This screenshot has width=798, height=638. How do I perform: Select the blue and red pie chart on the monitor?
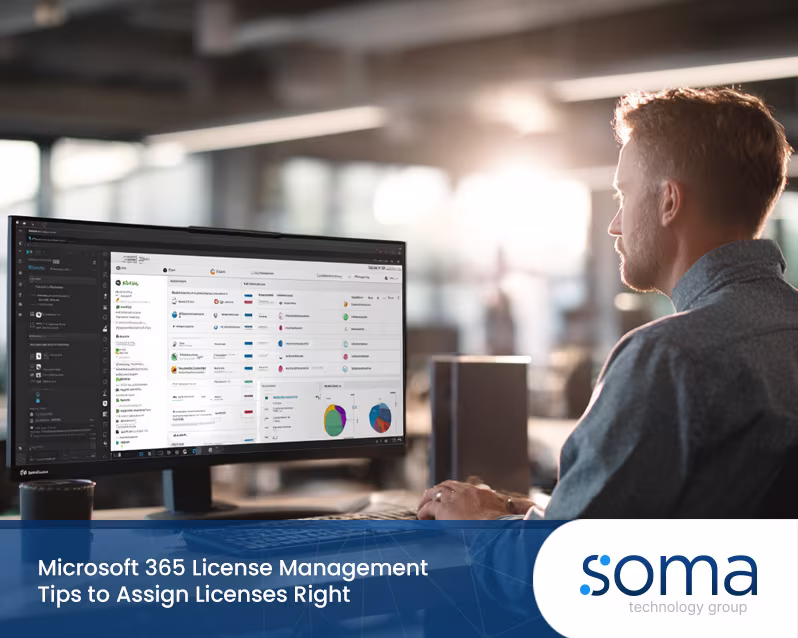(380, 418)
